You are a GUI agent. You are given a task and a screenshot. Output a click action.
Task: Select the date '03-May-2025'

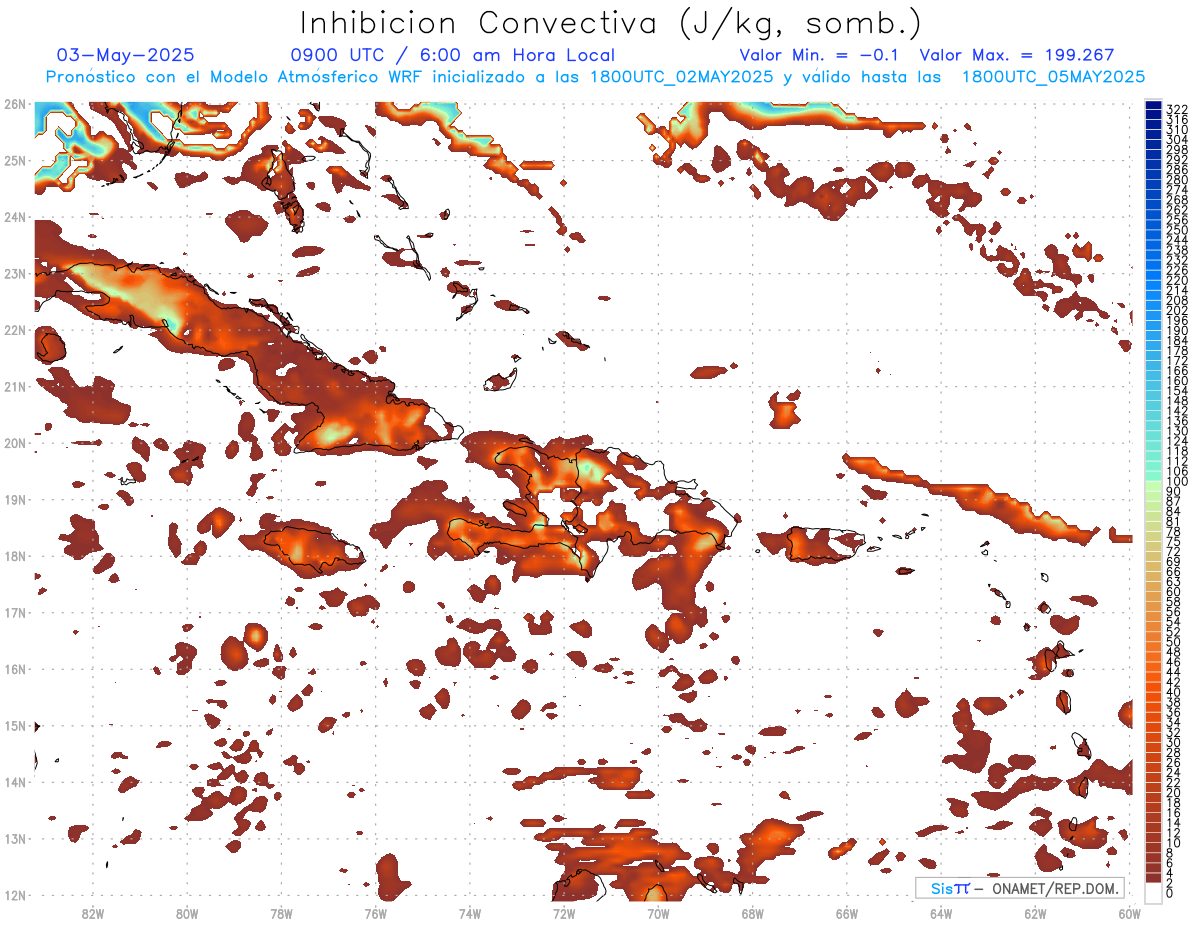pyautogui.click(x=126, y=55)
